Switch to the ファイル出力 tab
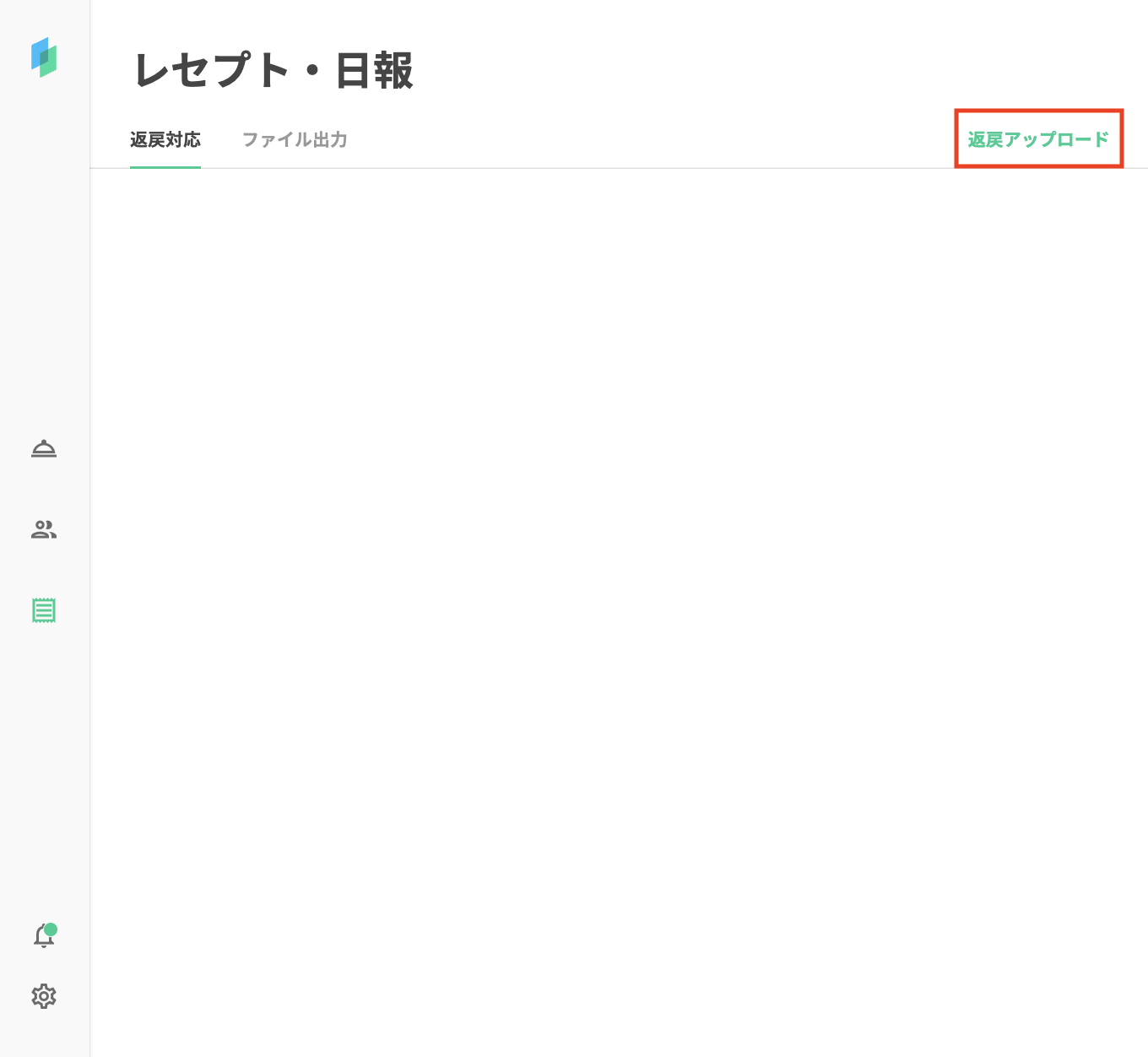 [295, 140]
